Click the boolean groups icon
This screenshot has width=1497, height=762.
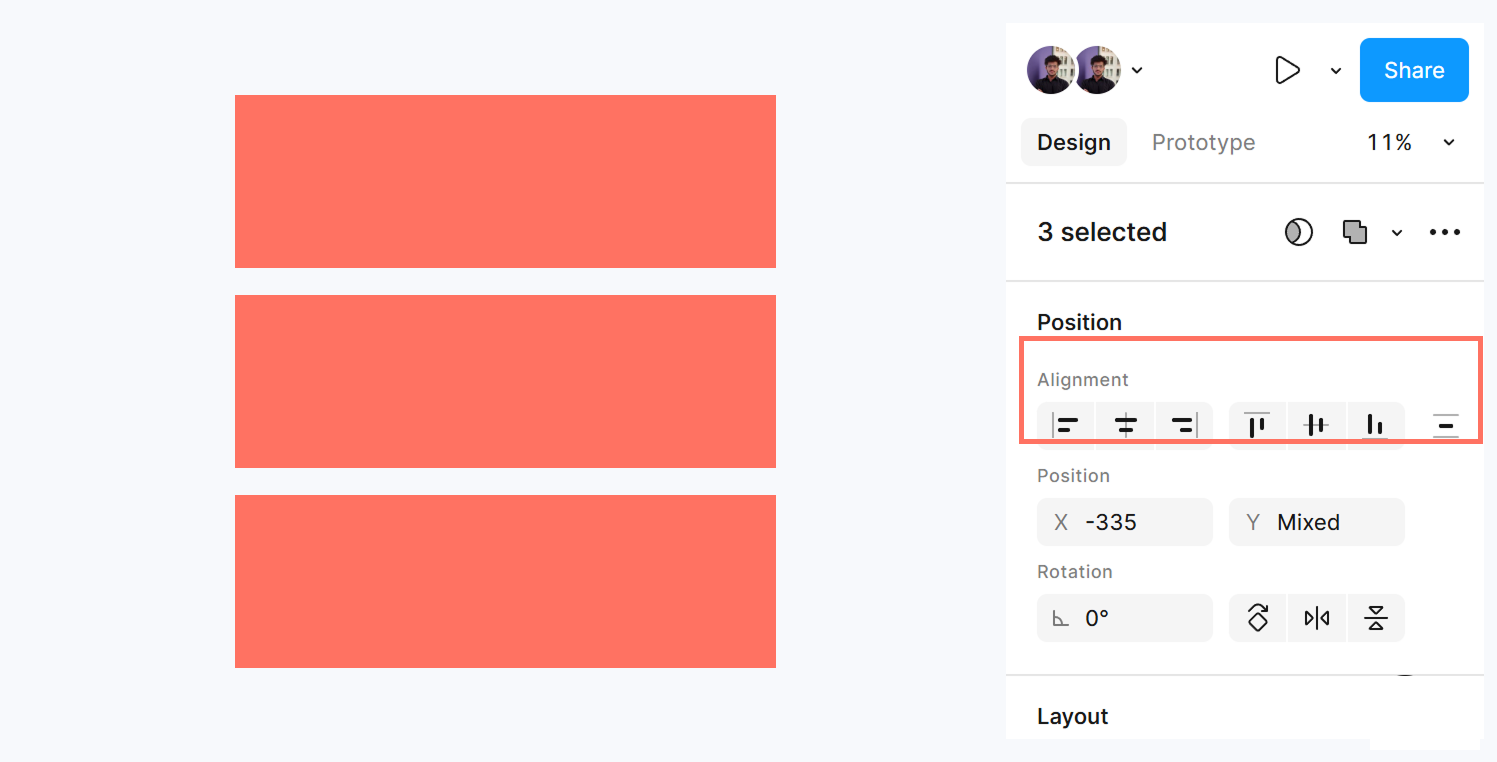pos(1355,232)
